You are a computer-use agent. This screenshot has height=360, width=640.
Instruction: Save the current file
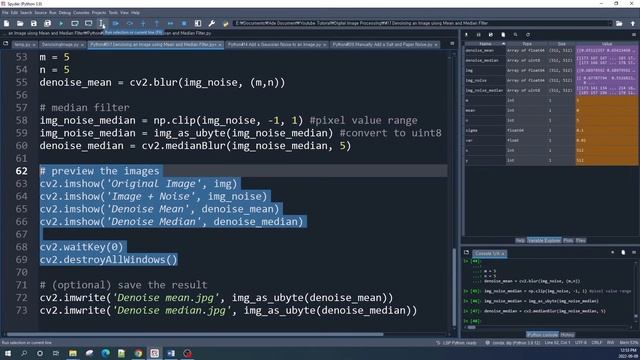pos(34,24)
